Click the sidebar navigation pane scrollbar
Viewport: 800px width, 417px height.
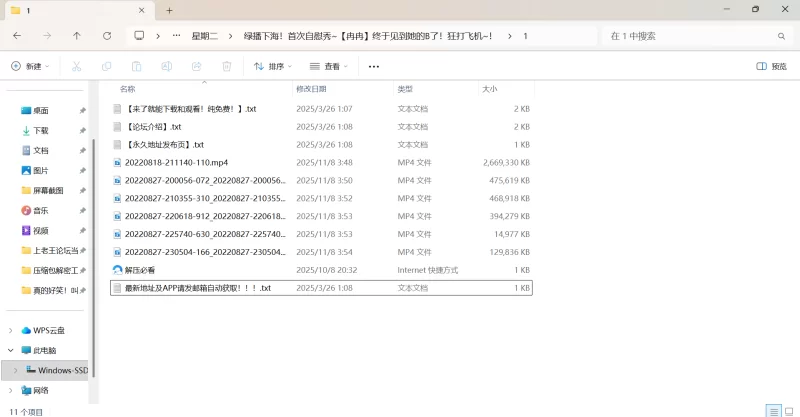pos(93,250)
